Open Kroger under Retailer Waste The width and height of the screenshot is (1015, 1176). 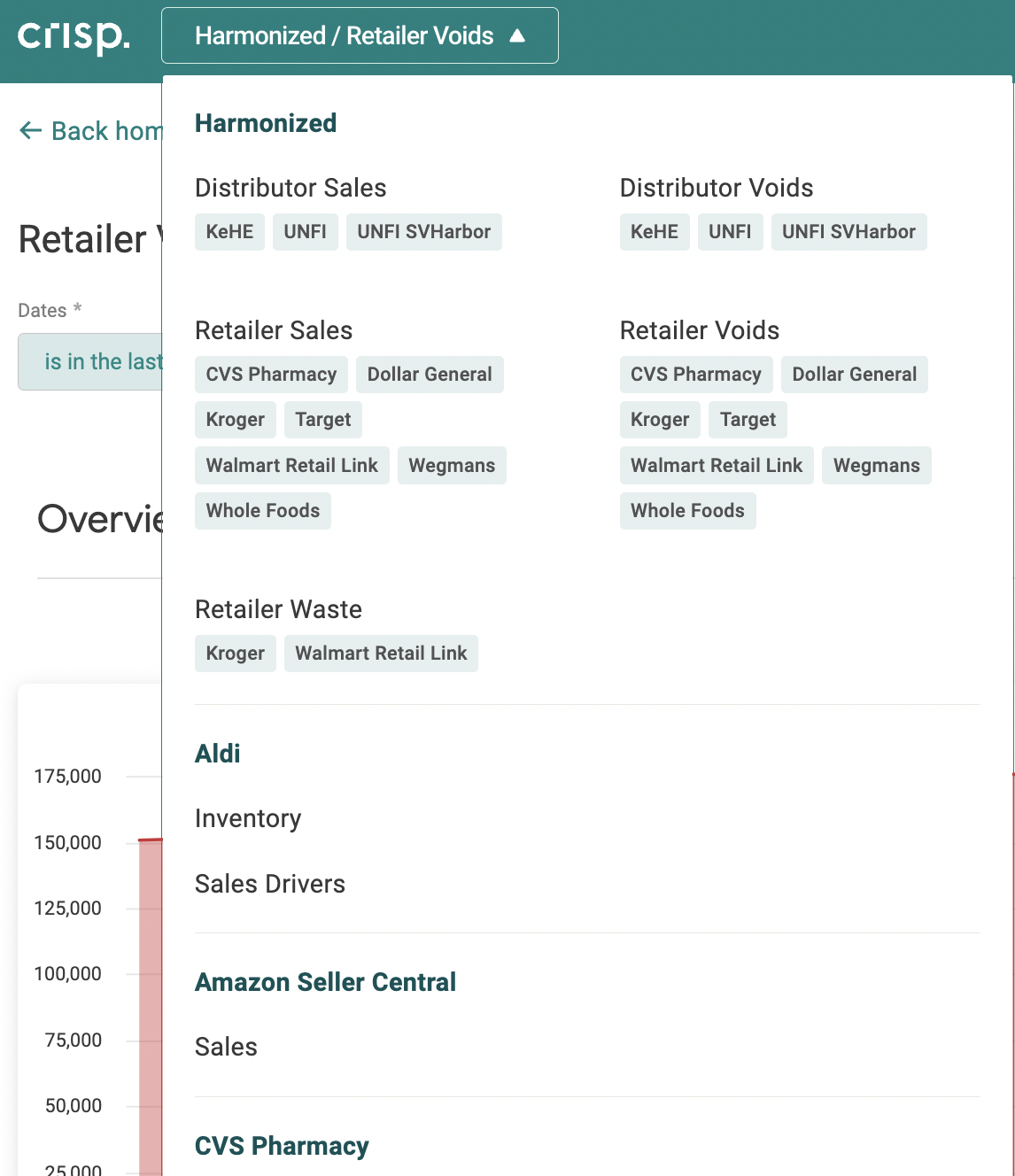236,654
